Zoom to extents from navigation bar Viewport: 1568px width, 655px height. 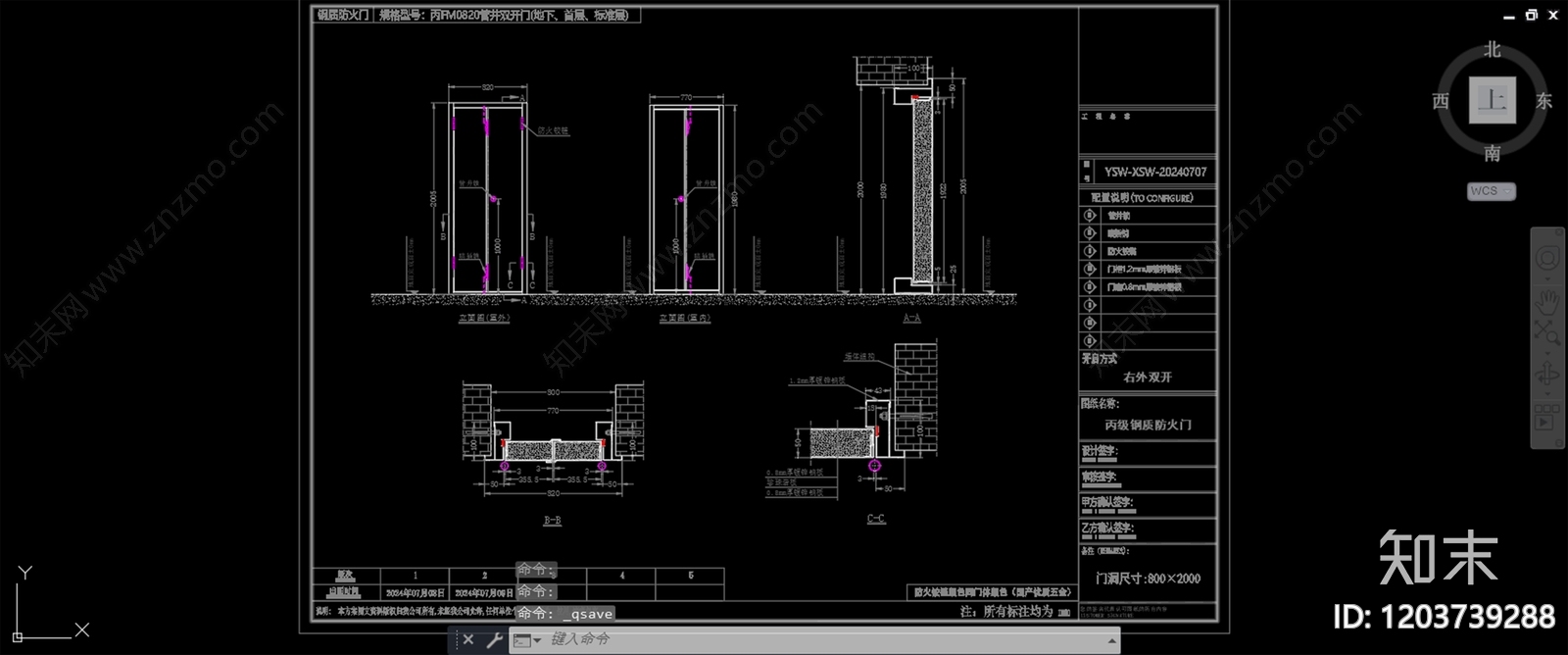coord(1547,333)
